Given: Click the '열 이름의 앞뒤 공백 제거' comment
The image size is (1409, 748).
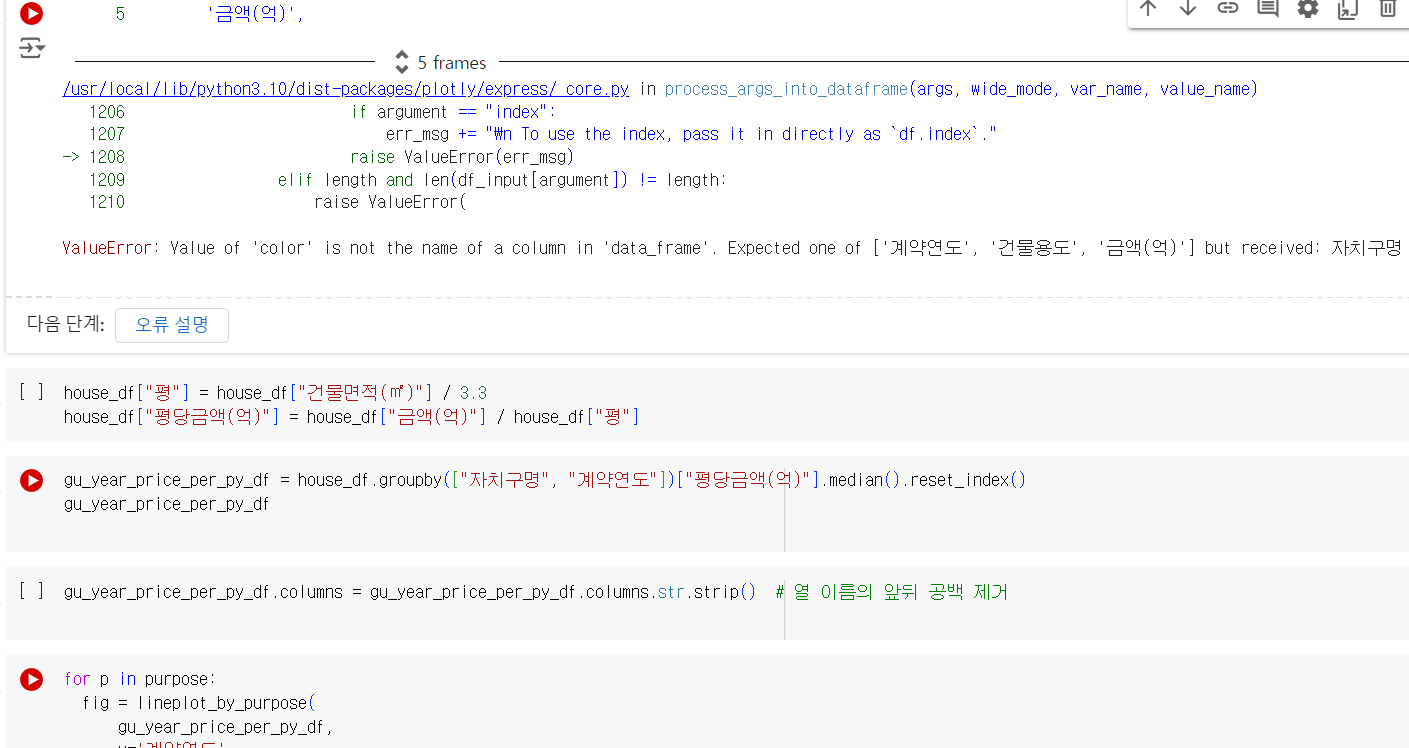Looking at the screenshot, I should [891, 592].
